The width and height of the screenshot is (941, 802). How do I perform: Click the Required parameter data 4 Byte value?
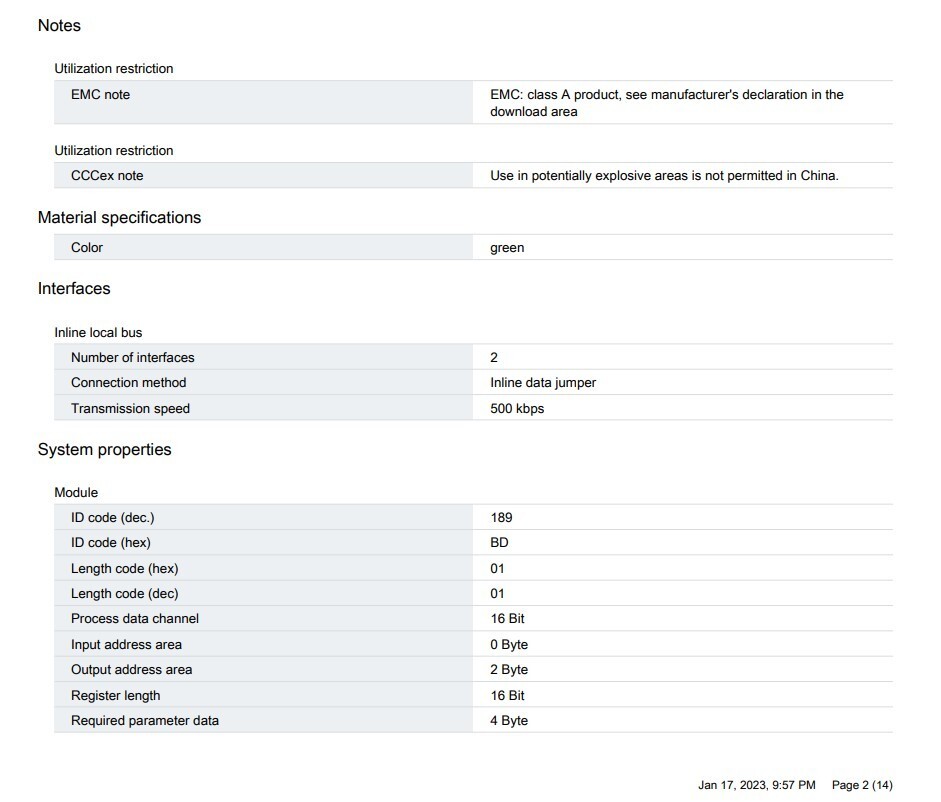point(509,720)
